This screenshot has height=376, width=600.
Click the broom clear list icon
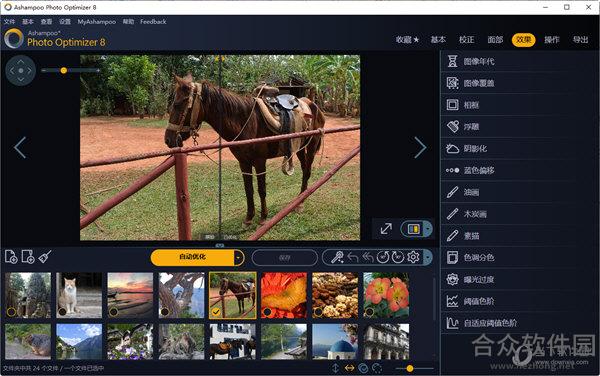coord(45,256)
